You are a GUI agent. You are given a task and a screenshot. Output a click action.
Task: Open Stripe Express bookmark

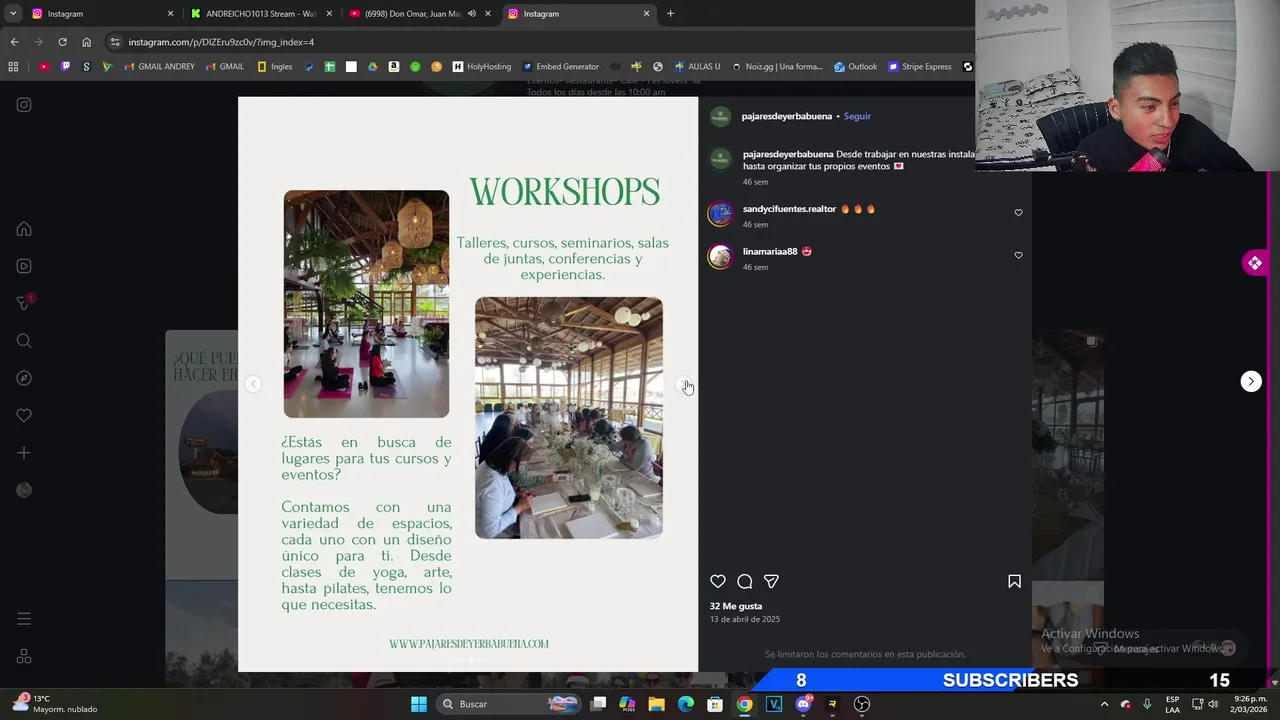(920, 67)
